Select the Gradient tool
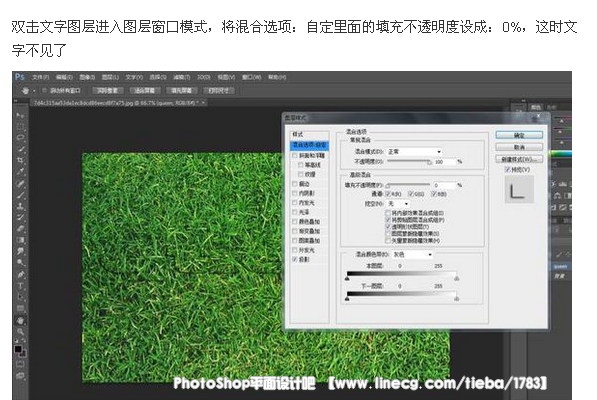 click(20, 240)
